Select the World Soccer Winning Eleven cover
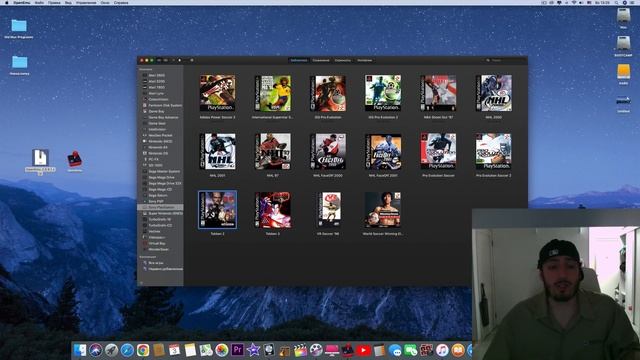The image size is (640, 360). pyautogui.click(x=383, y=210)
